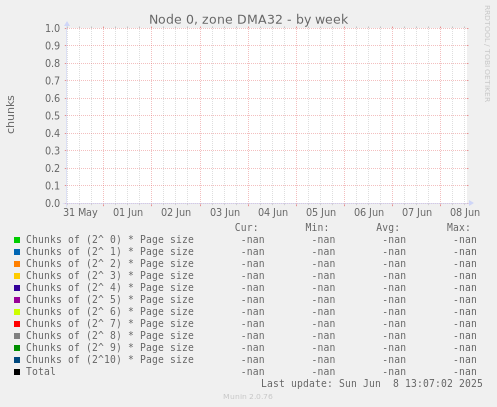Click the Max value '-nan' in the Total row

point(465,372)
